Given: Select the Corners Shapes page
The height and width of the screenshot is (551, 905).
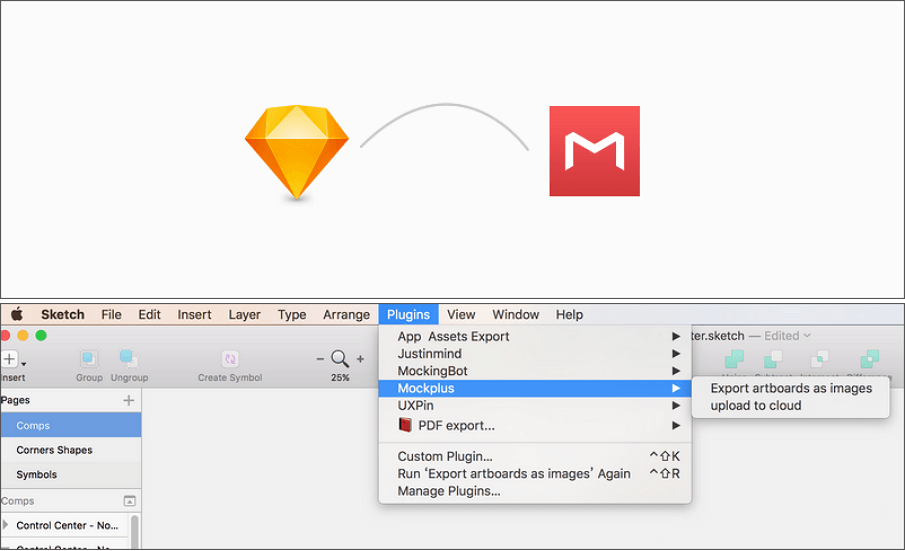Looking at the screenshot, I should (x=70, y=450).
